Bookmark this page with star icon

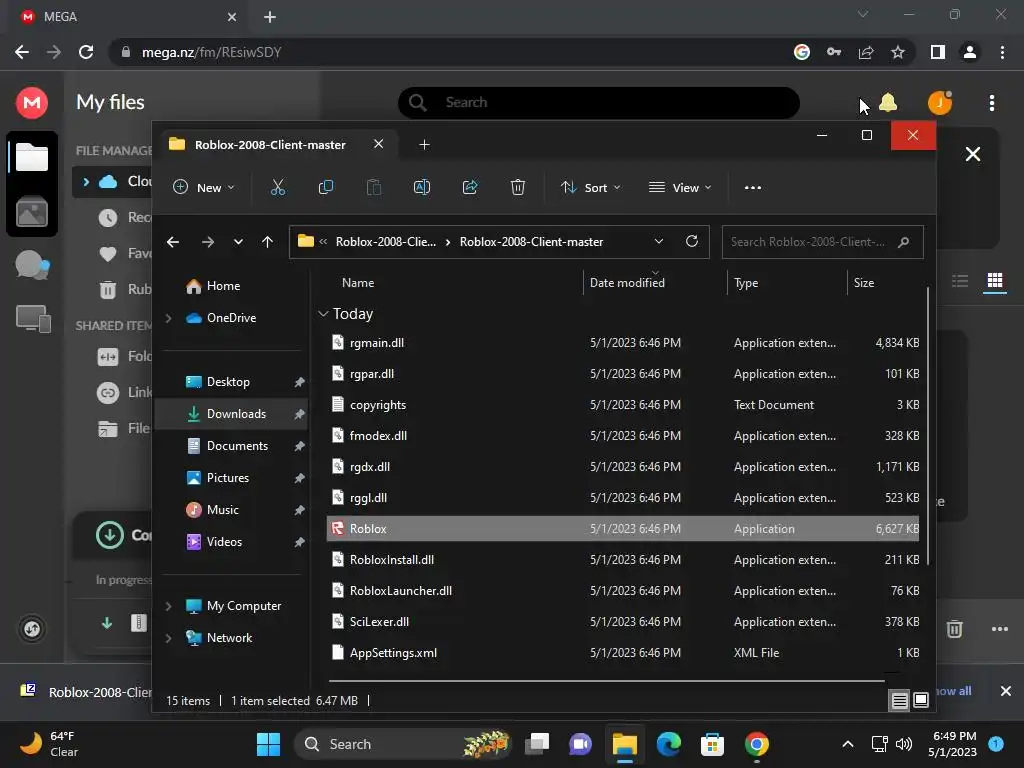pos(898,52)
